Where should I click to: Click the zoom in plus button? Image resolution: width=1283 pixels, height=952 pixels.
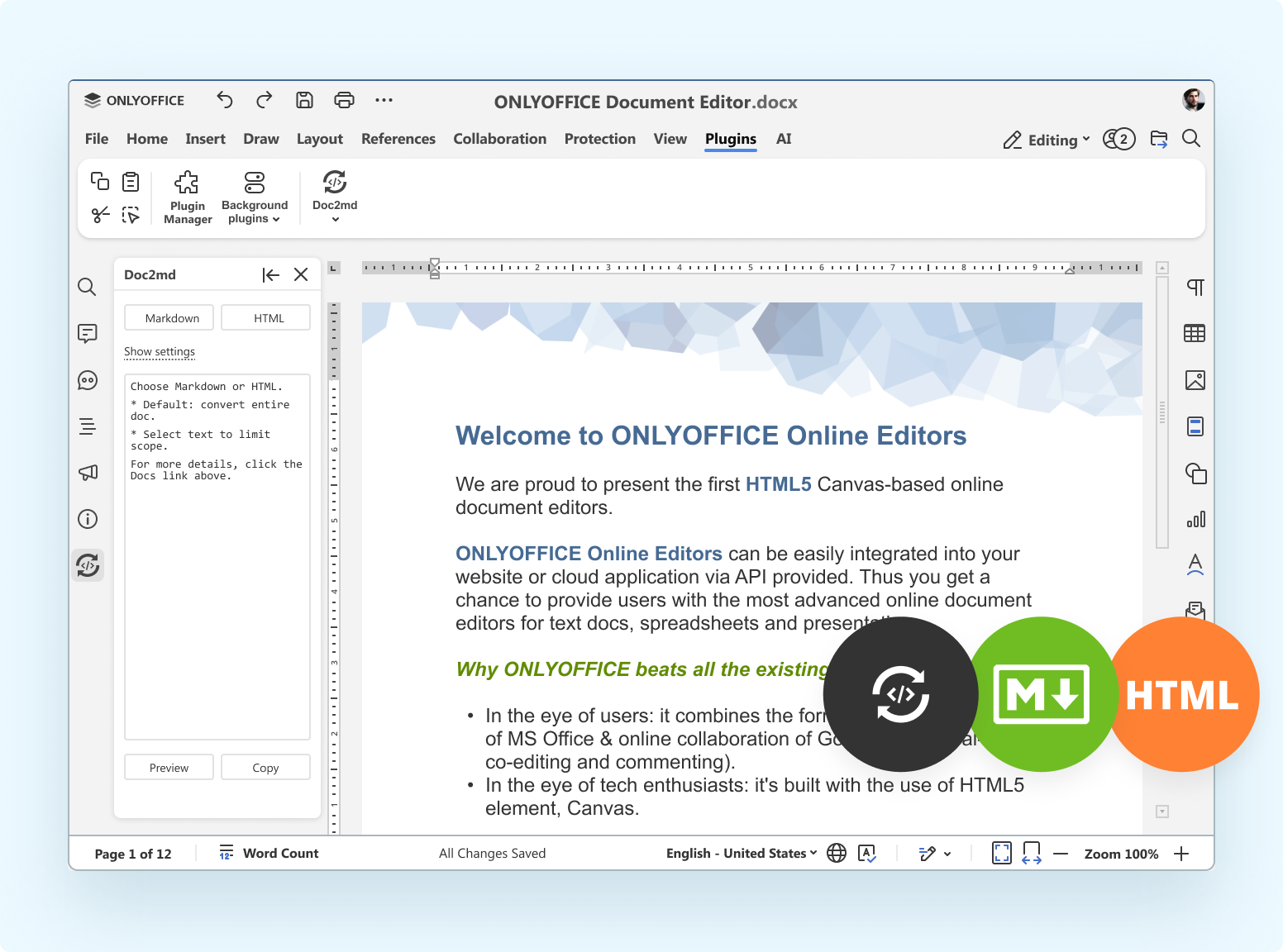[x=1181, y=854]
